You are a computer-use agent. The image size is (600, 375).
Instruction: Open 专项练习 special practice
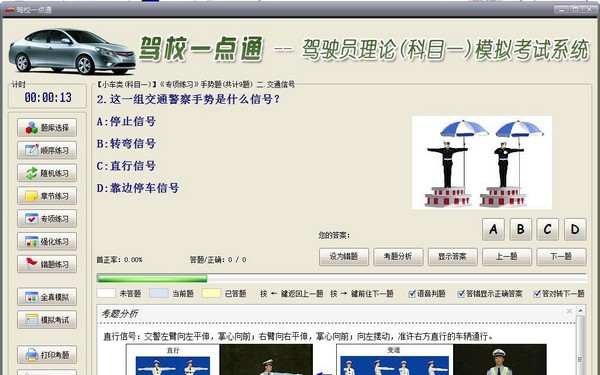[47, 218]
